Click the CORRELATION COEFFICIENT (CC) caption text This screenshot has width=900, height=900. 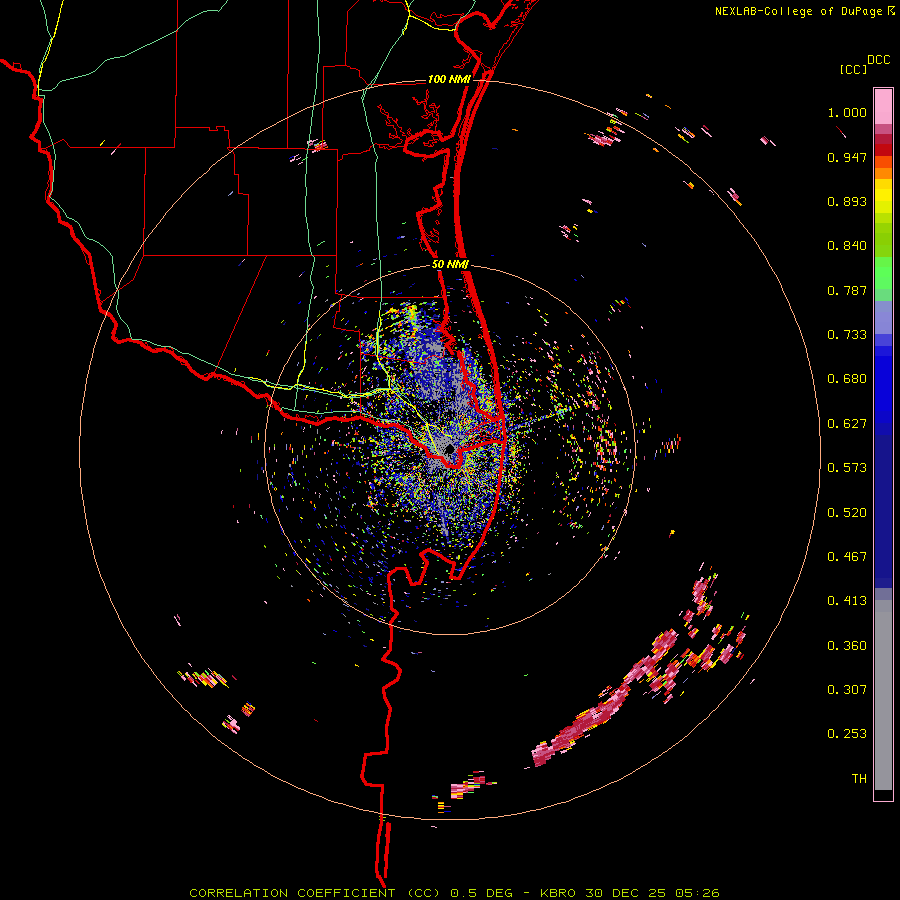click(x=314, y=893)
